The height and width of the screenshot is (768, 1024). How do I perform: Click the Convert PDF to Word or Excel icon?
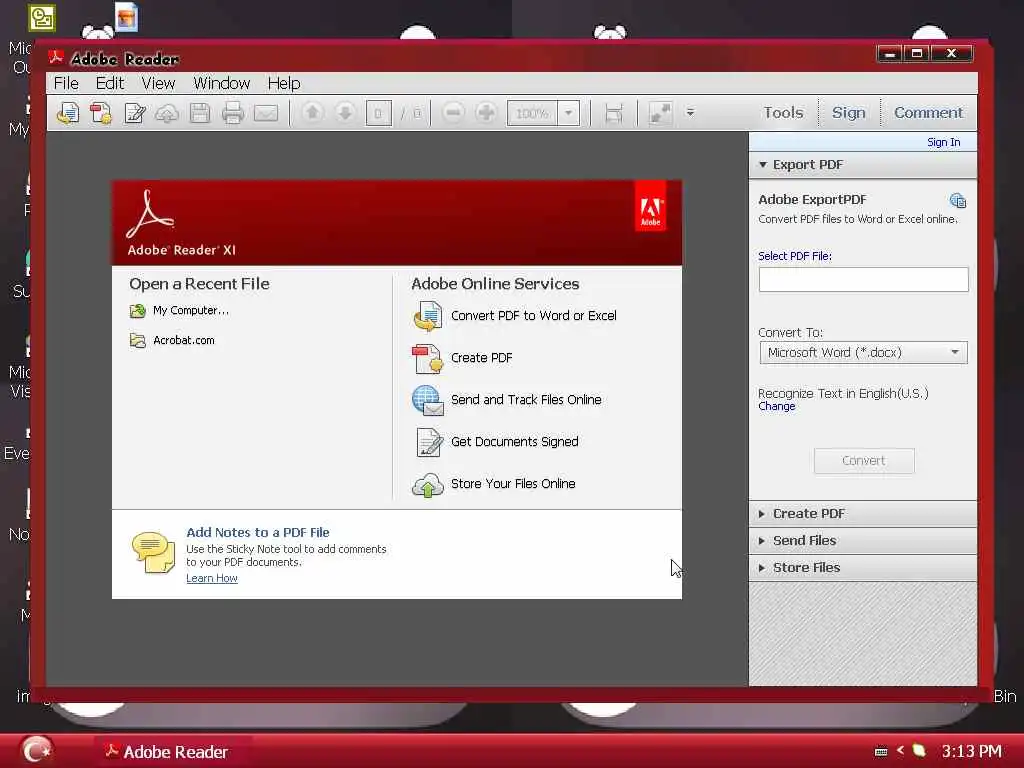428,316
